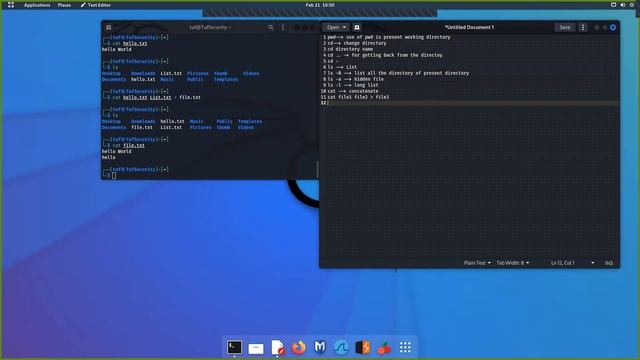640x360 pixels.
Task: Click the power icon in top bar
Action: pyautogui.click(x=632, y=5)
